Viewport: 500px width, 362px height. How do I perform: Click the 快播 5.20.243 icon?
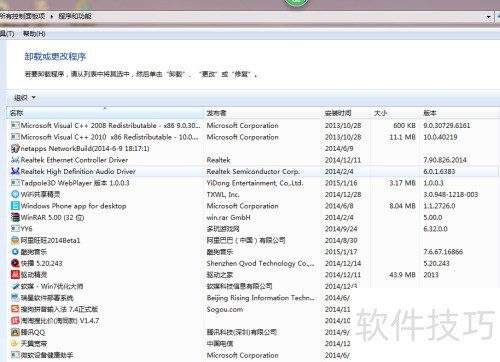pos(15,263)
